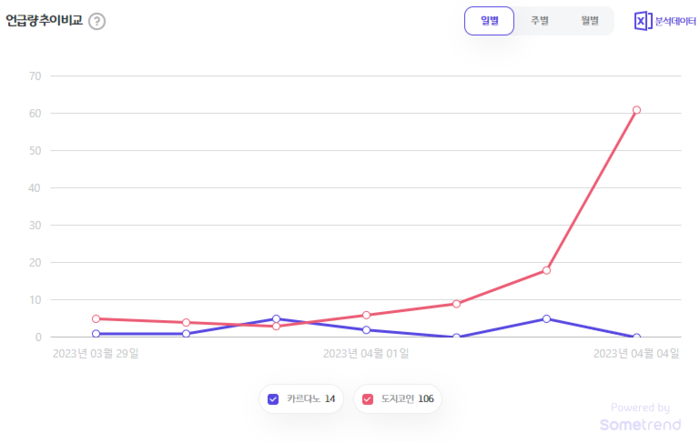The width and height of the screenshot is (700, 443).
Task: Click the blue 카르다노 point on 04월 01일
Action: point(366,330)
